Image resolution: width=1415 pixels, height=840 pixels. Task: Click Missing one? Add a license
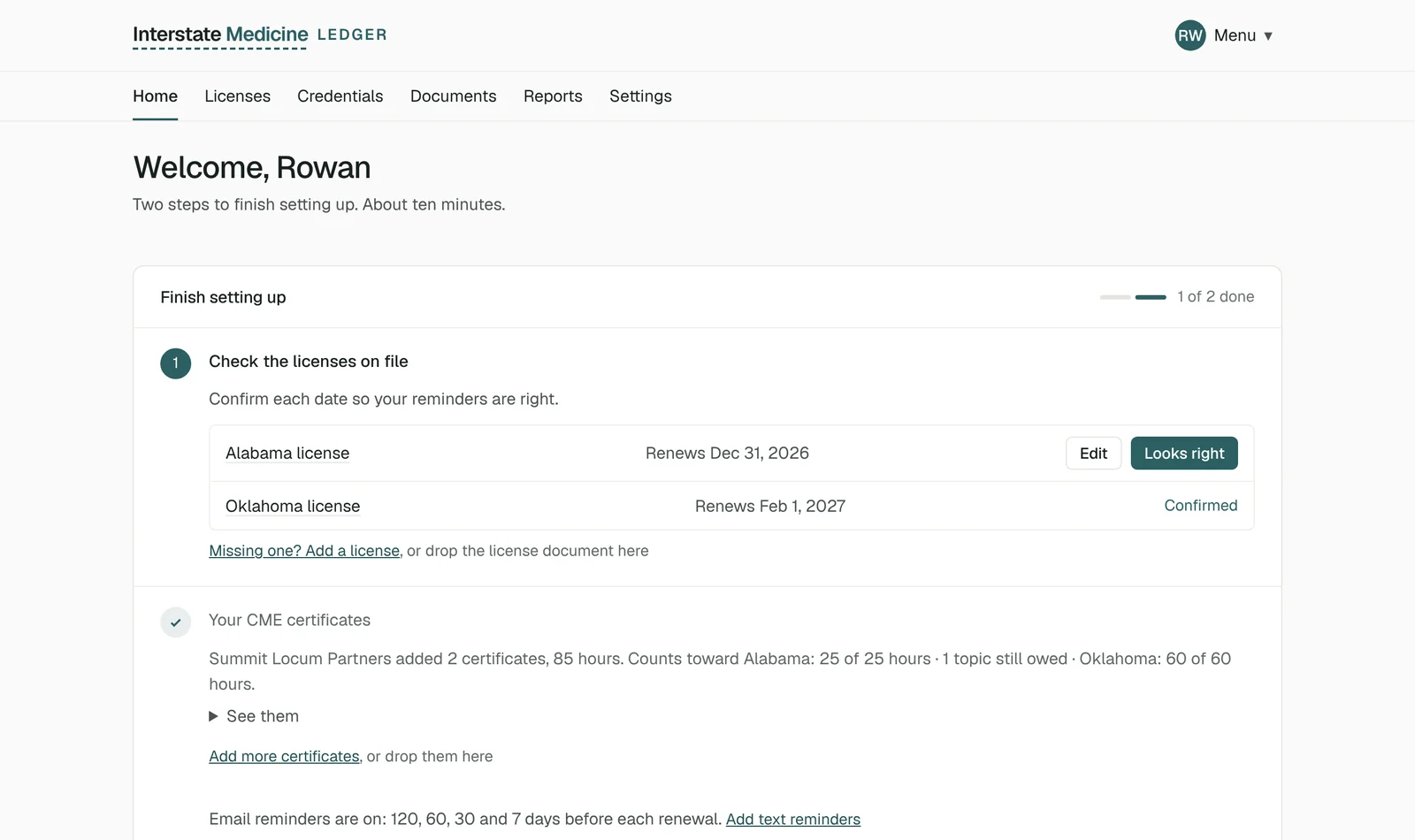[304, 551]
